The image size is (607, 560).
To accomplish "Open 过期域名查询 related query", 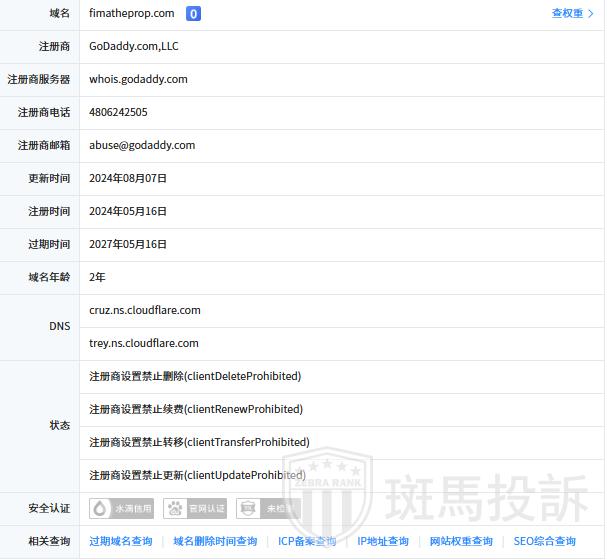I will [x=121, y=541].
